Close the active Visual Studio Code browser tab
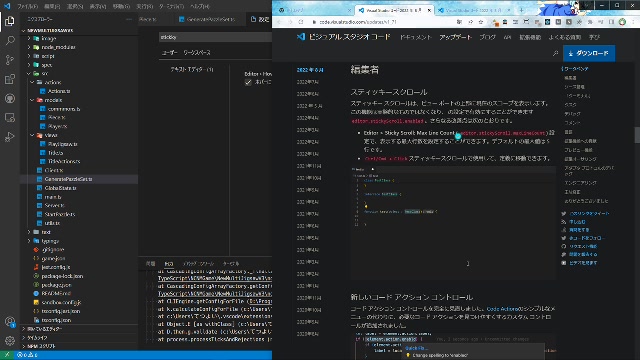The width and height of the screenshot is (640, 360). point(429,10)
